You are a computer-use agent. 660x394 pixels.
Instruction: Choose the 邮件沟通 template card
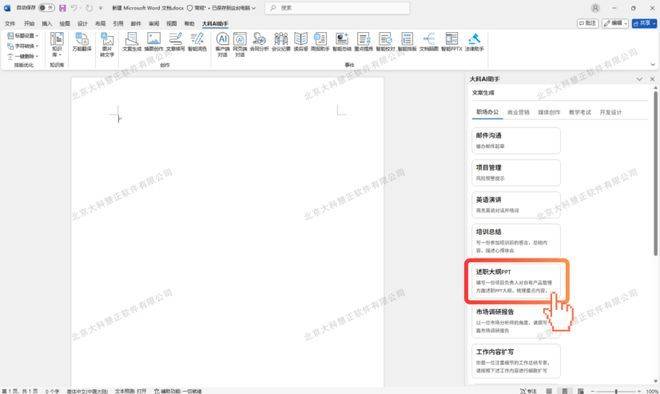click(x=516, y=141)
